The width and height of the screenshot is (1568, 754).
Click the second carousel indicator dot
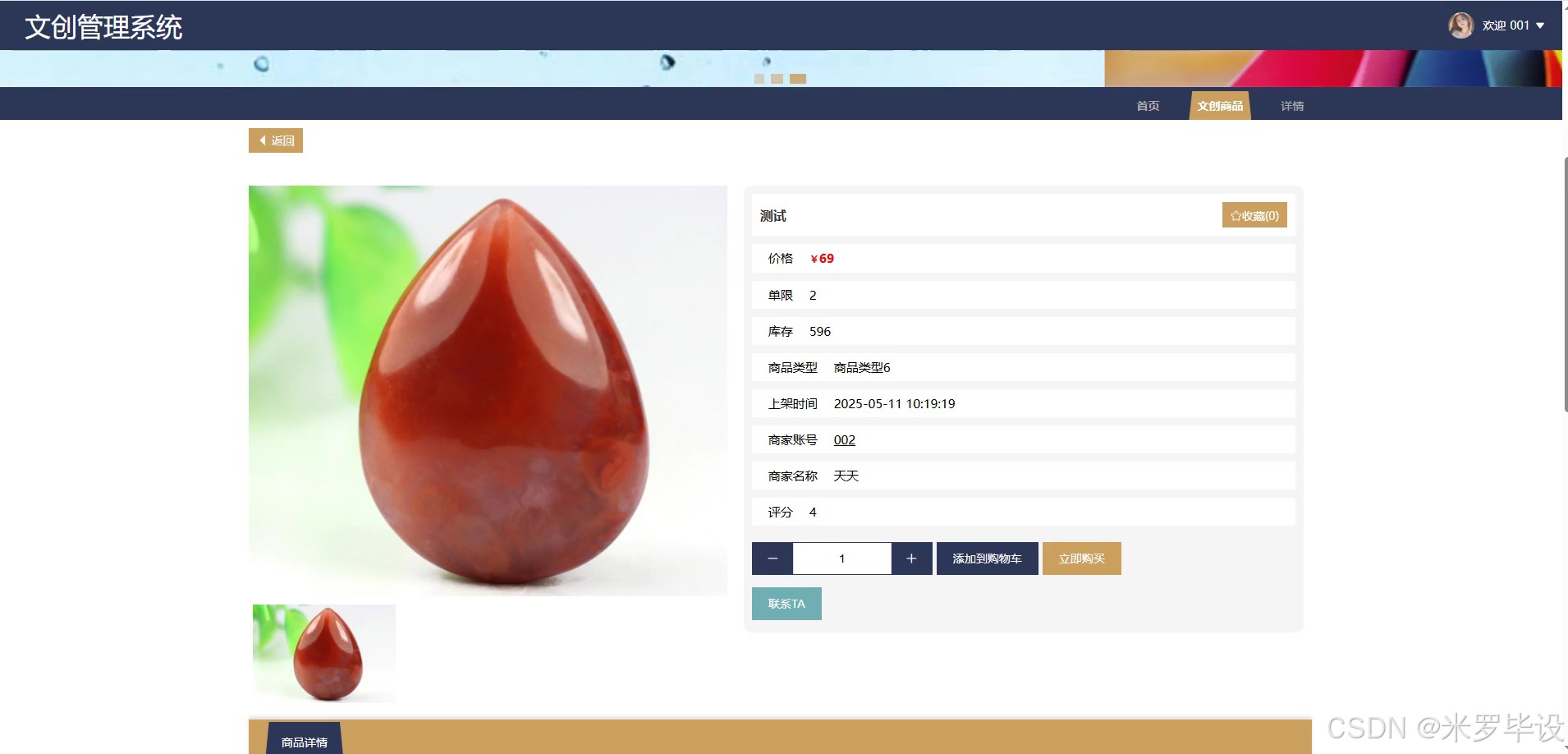click(777, 79)
